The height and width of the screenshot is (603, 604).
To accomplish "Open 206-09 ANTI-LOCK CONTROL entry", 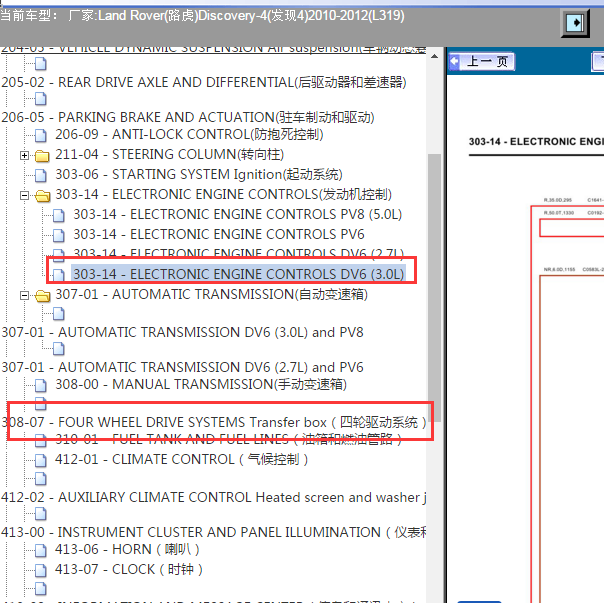I will (x=189, y=134).
